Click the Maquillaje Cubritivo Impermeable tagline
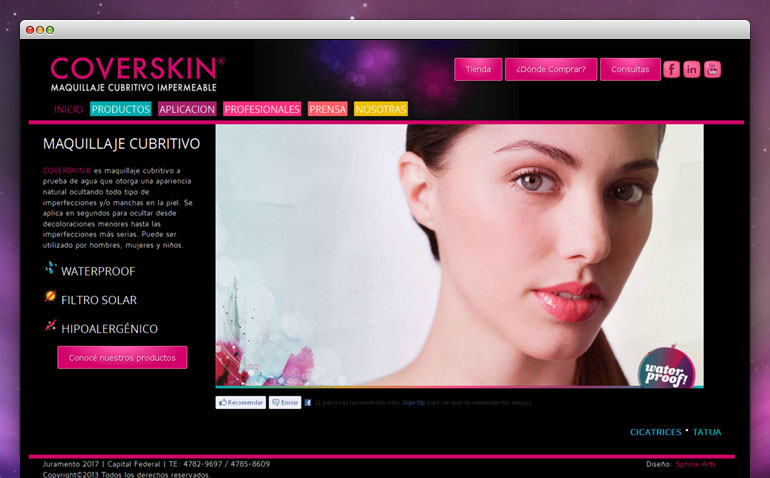The width and height of the screenshot is (770, 478). (x=134, y=87)
